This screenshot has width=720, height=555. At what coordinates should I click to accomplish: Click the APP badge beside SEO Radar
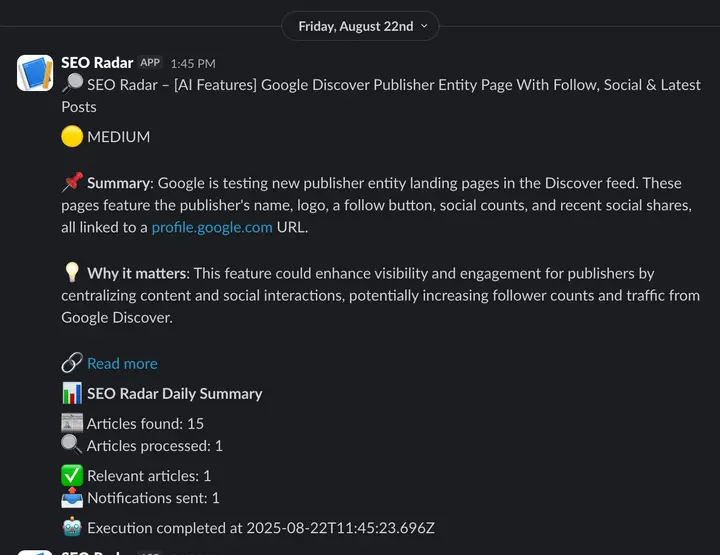pyautogui.click(x=150, y=62)
